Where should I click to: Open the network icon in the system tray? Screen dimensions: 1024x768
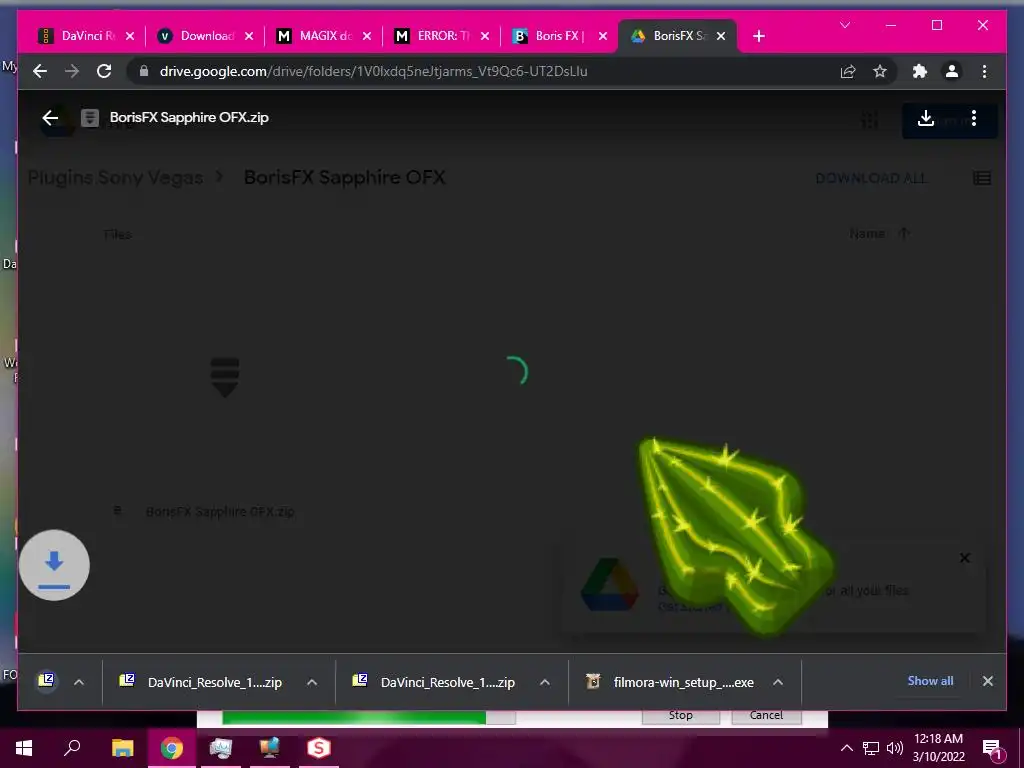pyautogui.click(x=871, y=748)
